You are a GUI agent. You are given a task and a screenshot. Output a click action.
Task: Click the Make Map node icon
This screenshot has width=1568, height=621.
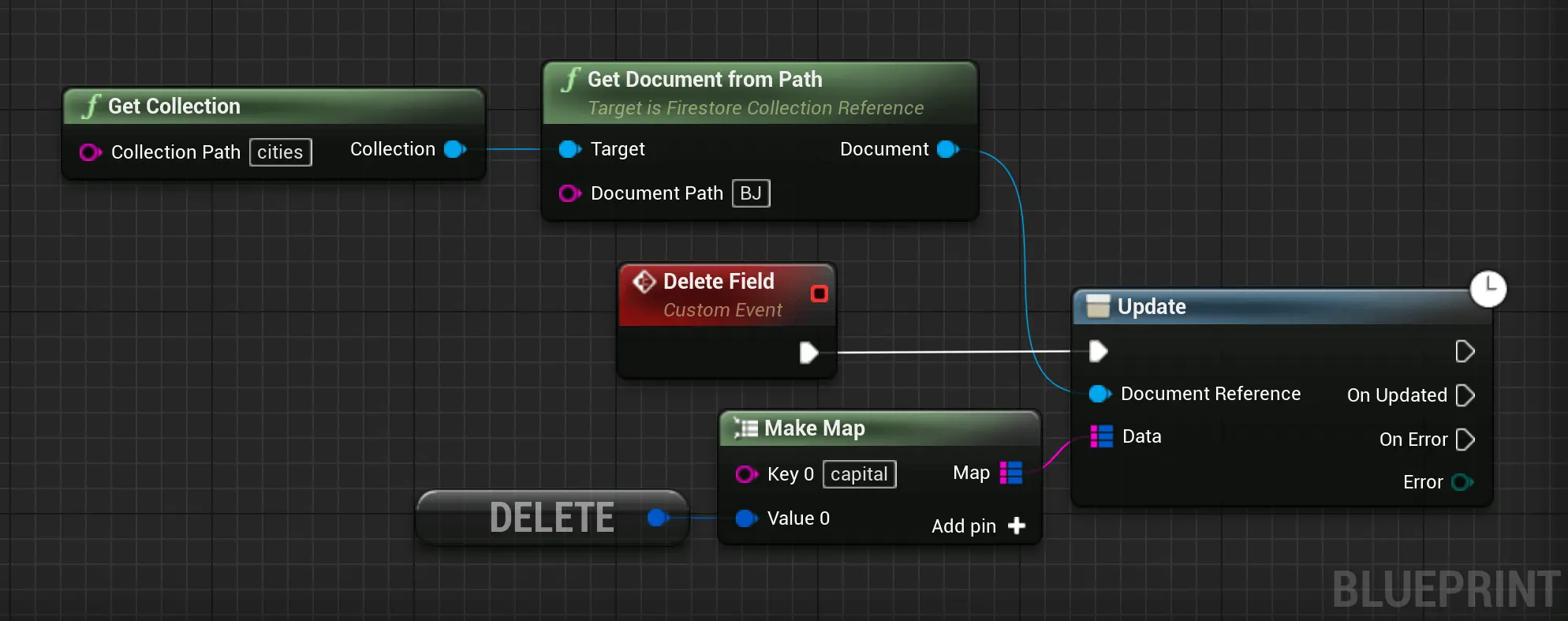[x=745, y=428]
